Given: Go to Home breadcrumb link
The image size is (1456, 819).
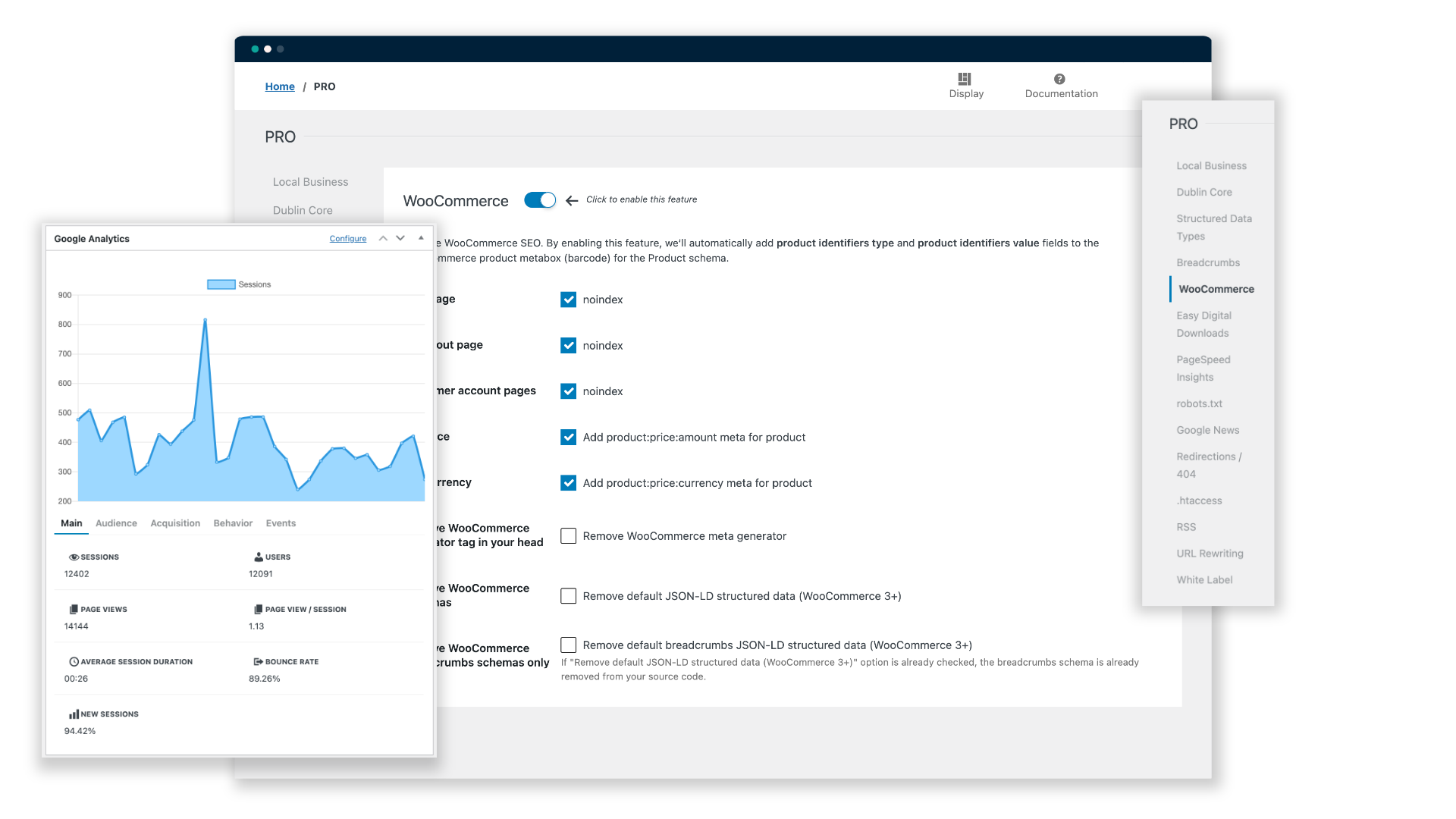Looking at the screenshot, I should (280, 86).
